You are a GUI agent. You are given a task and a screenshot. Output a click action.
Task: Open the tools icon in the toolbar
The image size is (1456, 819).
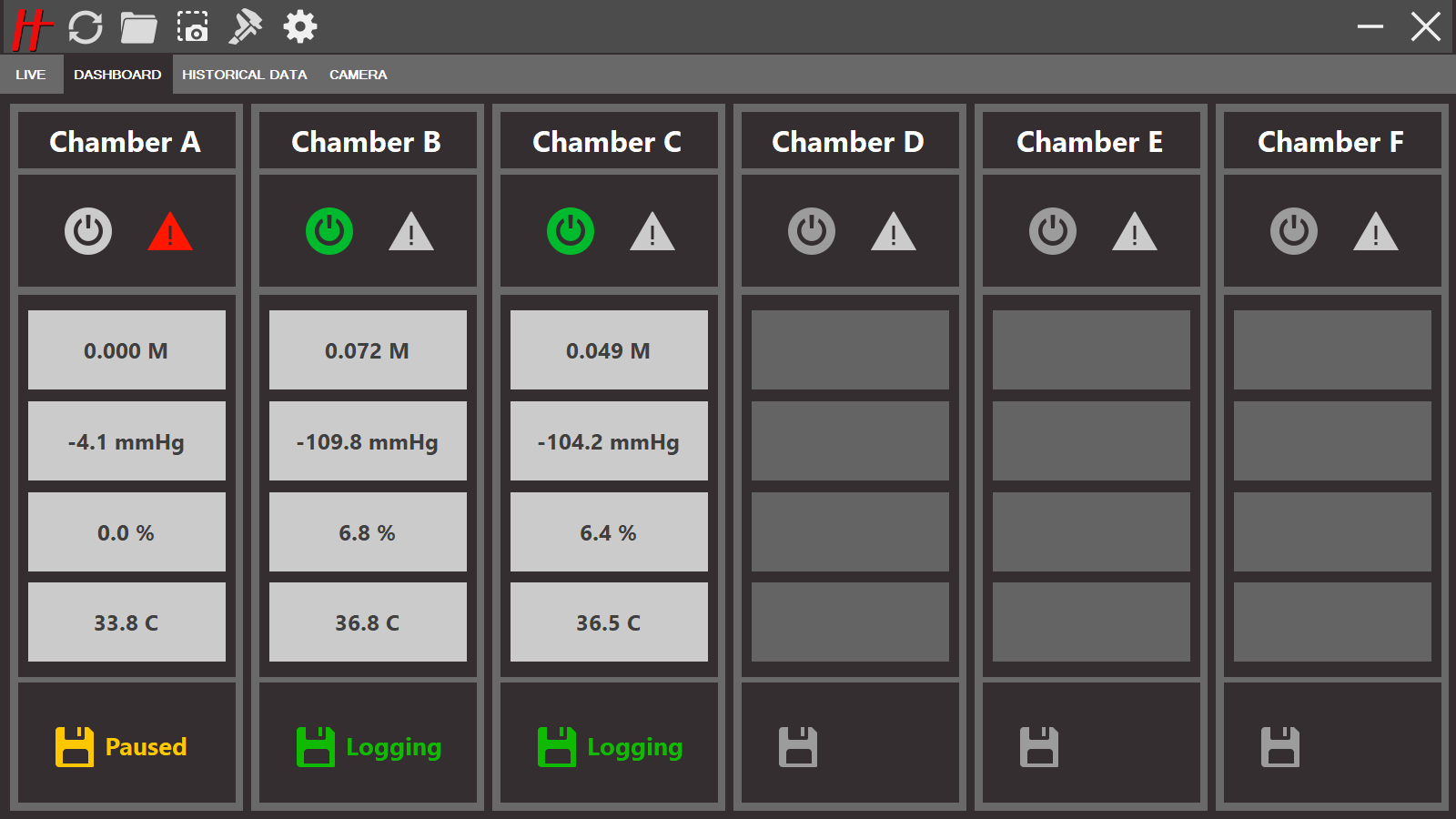245,27
